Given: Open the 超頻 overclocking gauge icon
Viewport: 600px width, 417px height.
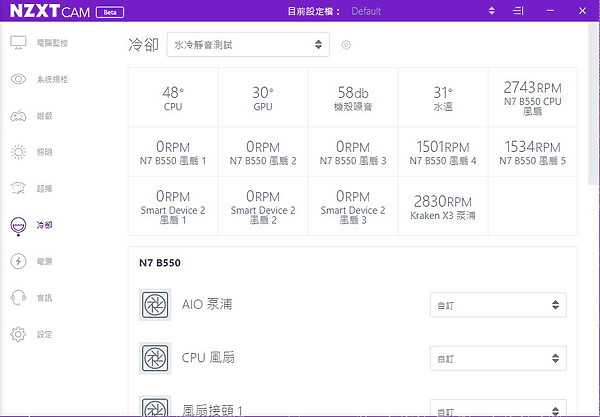Looking at the screenshot, I should click(18, 188).
